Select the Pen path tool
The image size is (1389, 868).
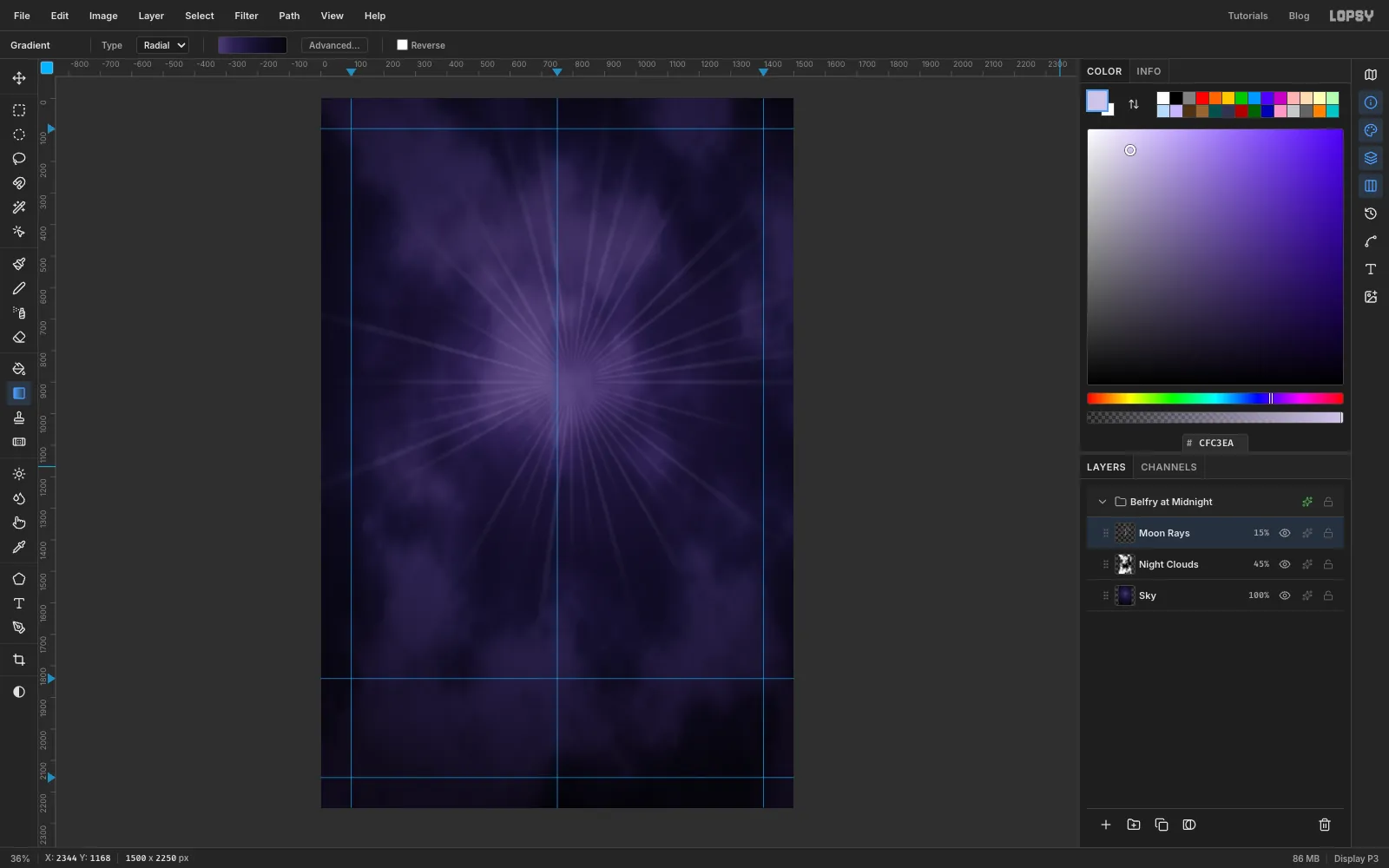point(19,628)
